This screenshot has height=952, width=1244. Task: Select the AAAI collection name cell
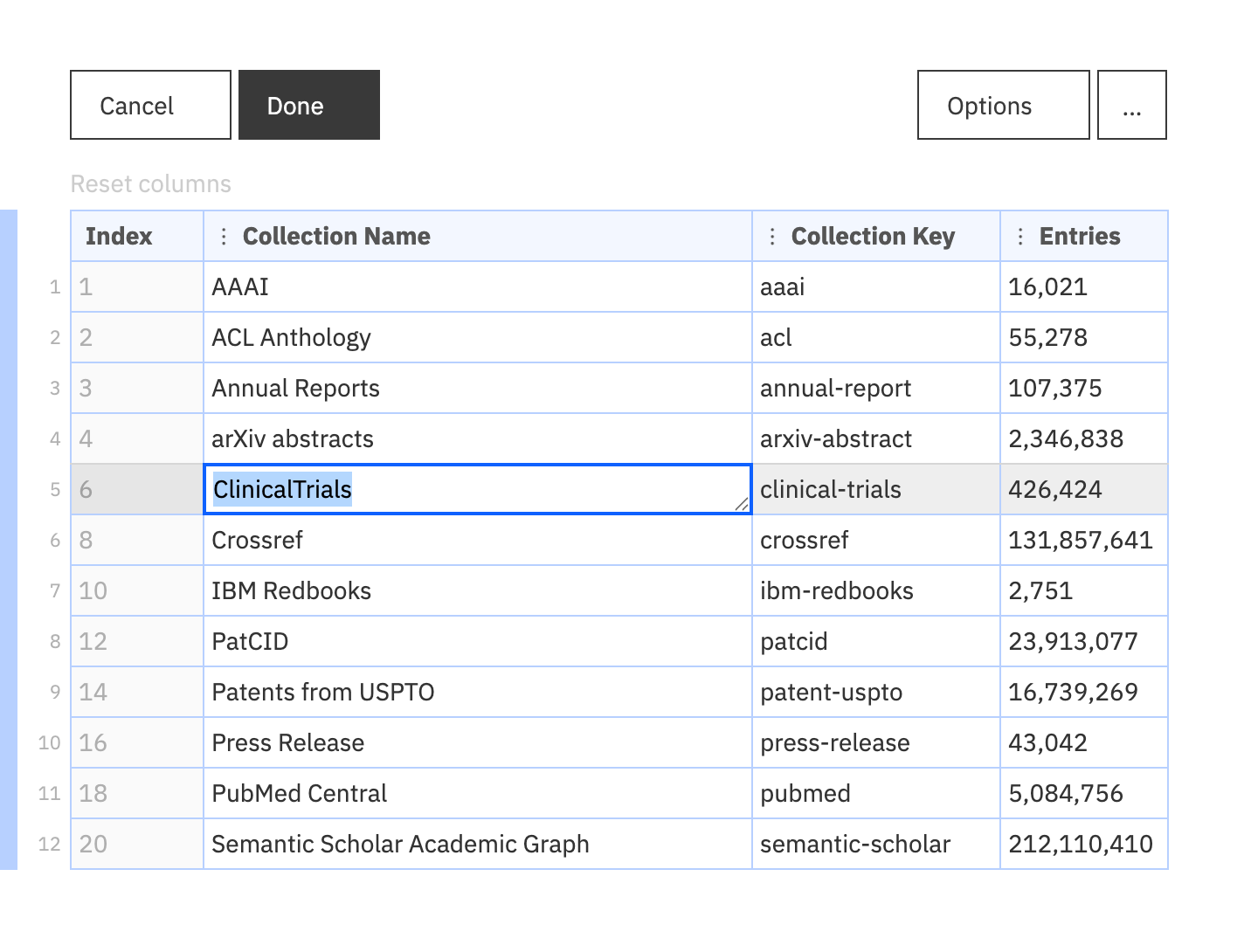(478, 286)
